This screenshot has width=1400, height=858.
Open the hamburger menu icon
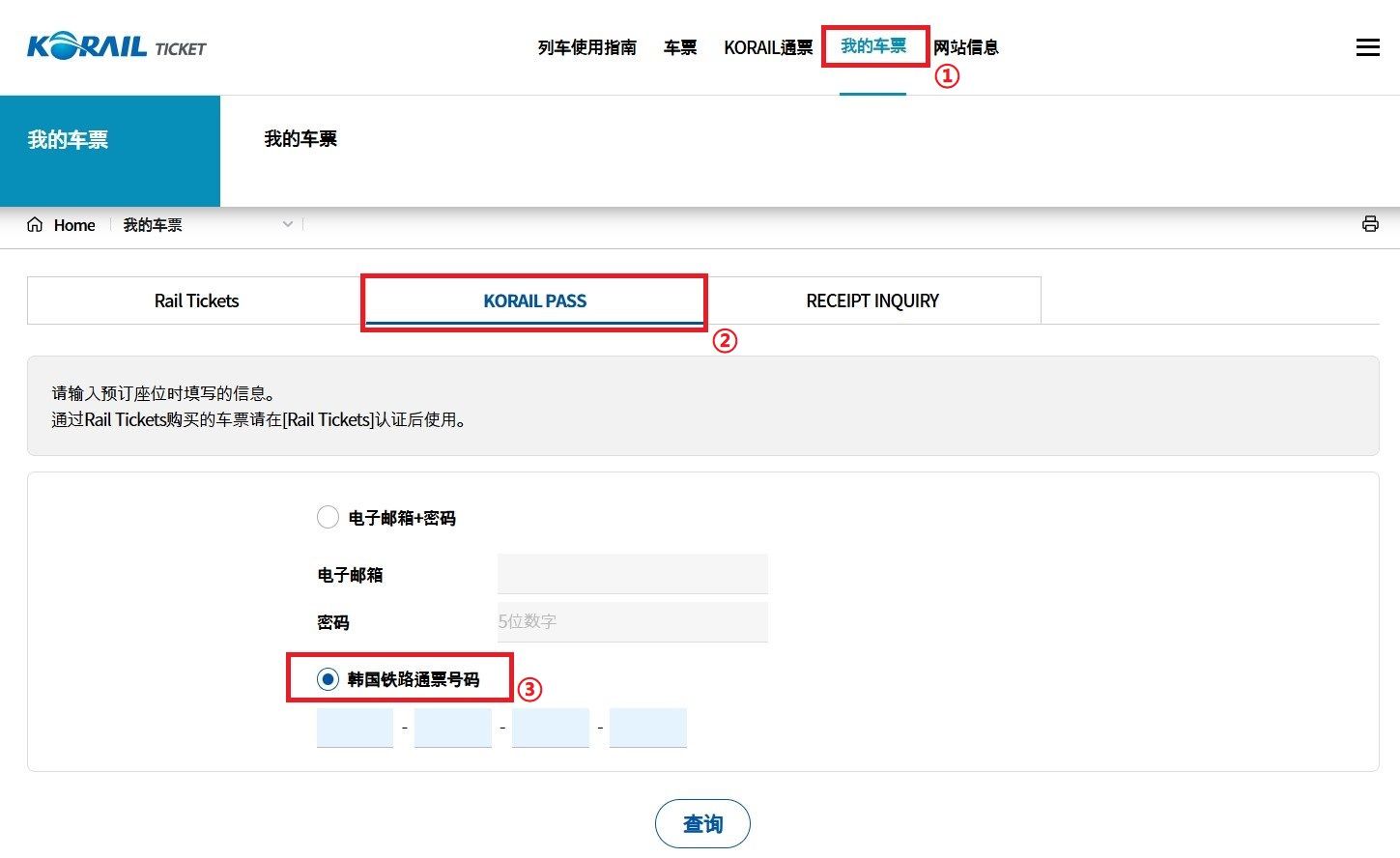click(1367, 47)
